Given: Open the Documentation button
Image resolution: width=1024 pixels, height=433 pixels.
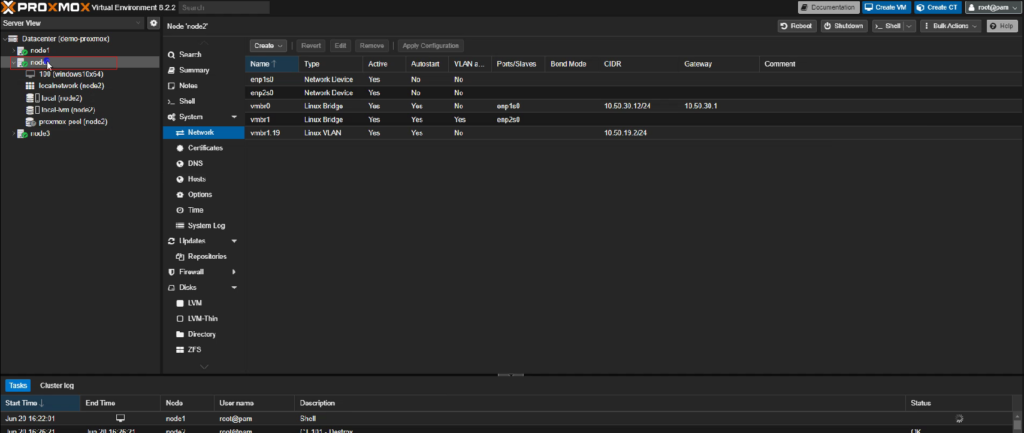Looking at the screenshot, I should [x=828, y=7].
